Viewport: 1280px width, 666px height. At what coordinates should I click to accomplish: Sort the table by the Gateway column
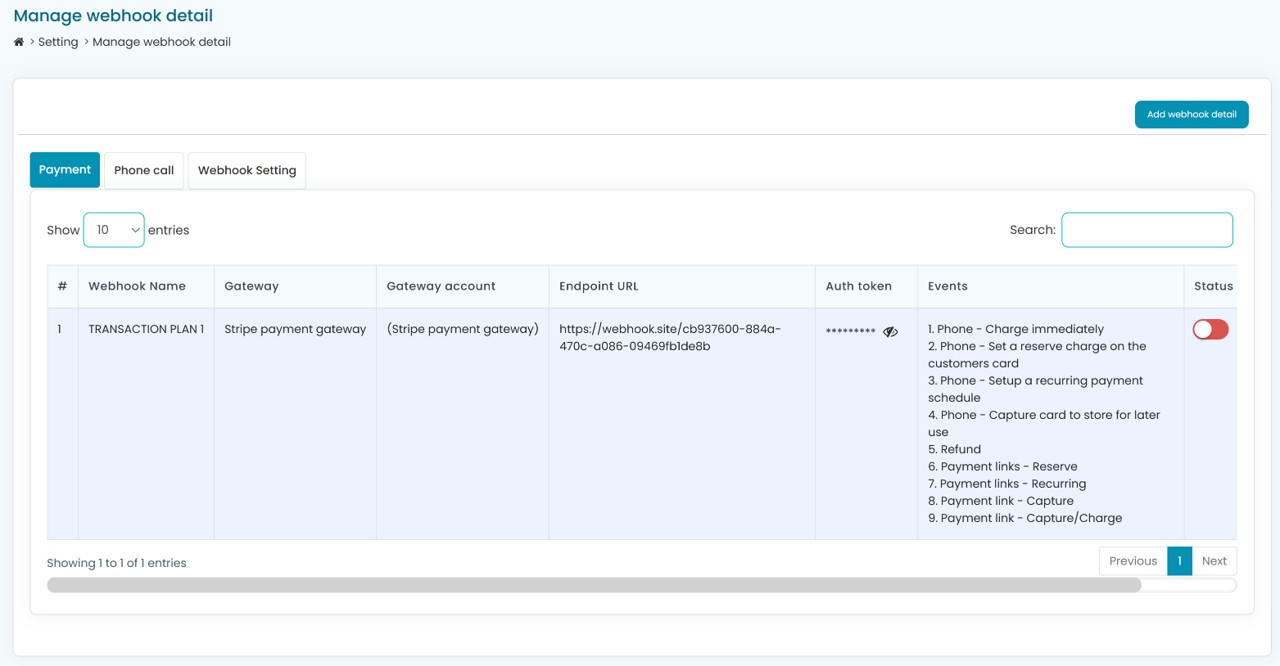[x=251, y=286]
